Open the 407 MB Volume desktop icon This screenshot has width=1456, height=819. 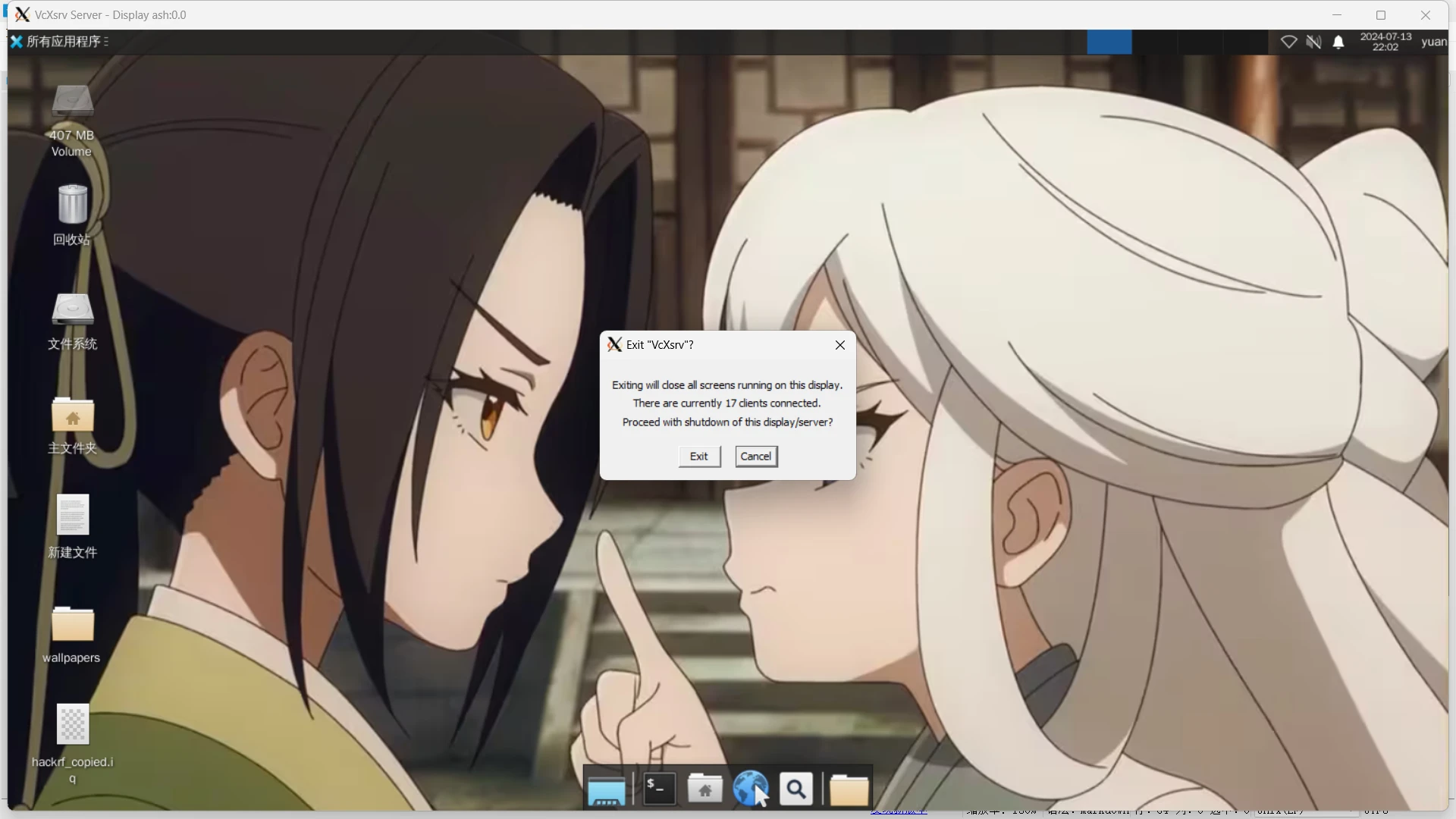point(72,102)
